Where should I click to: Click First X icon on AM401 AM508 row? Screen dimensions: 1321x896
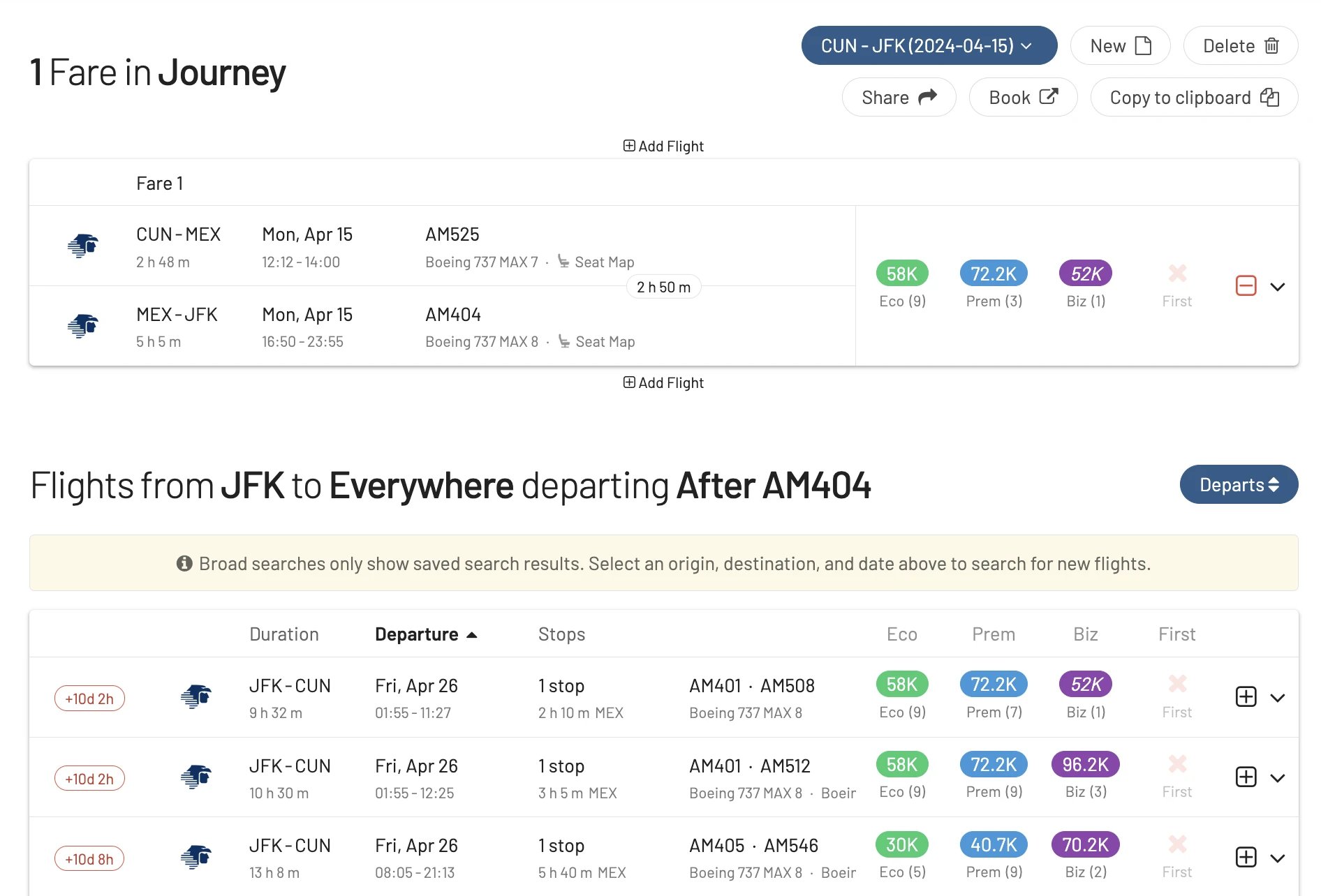point(1177,684)
